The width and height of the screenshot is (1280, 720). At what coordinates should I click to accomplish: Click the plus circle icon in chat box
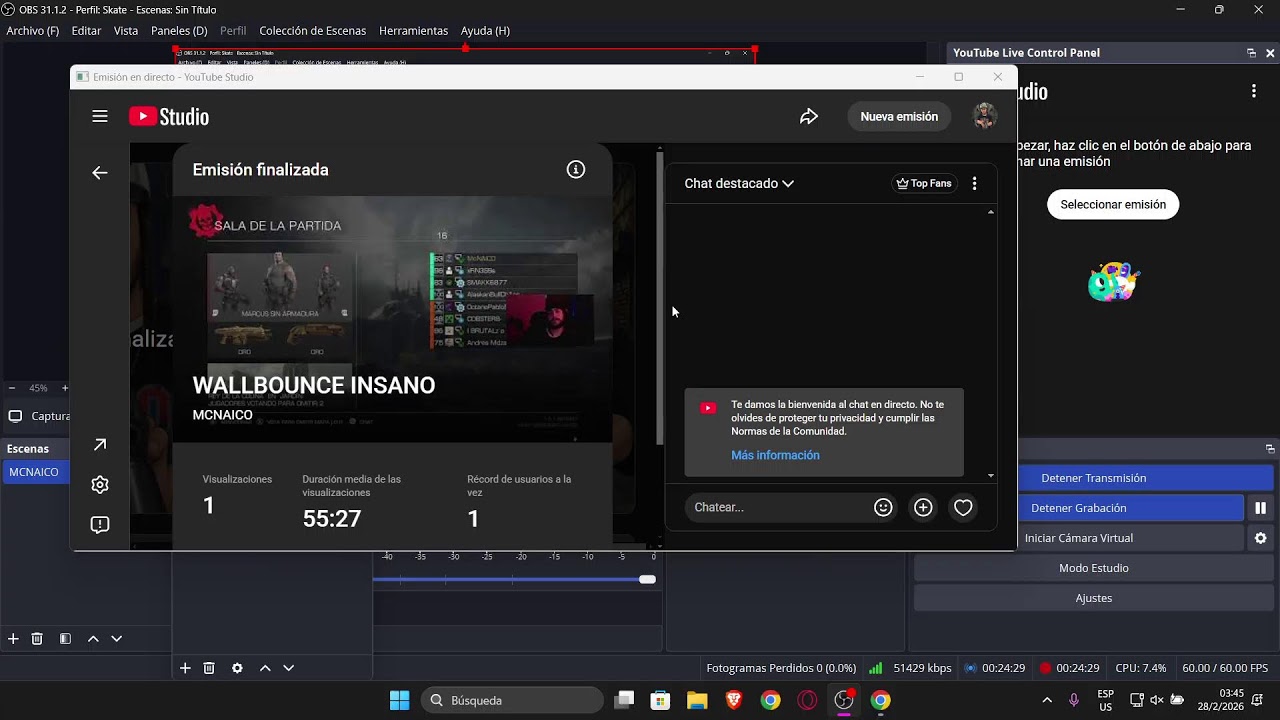(923, 507)
